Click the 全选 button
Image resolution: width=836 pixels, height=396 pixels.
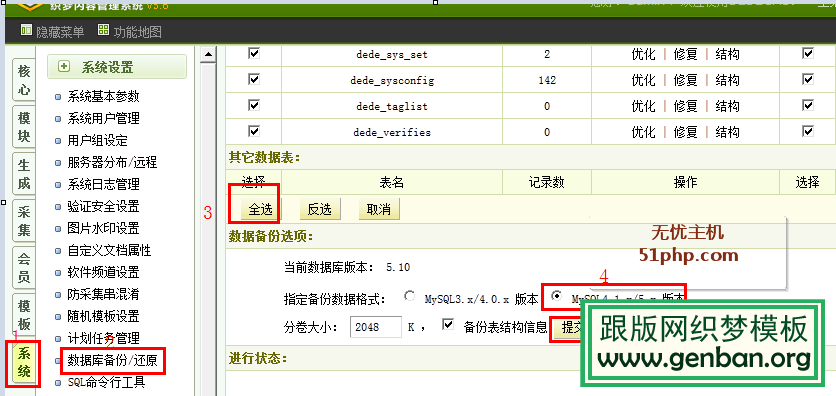[x=260, y=209]
